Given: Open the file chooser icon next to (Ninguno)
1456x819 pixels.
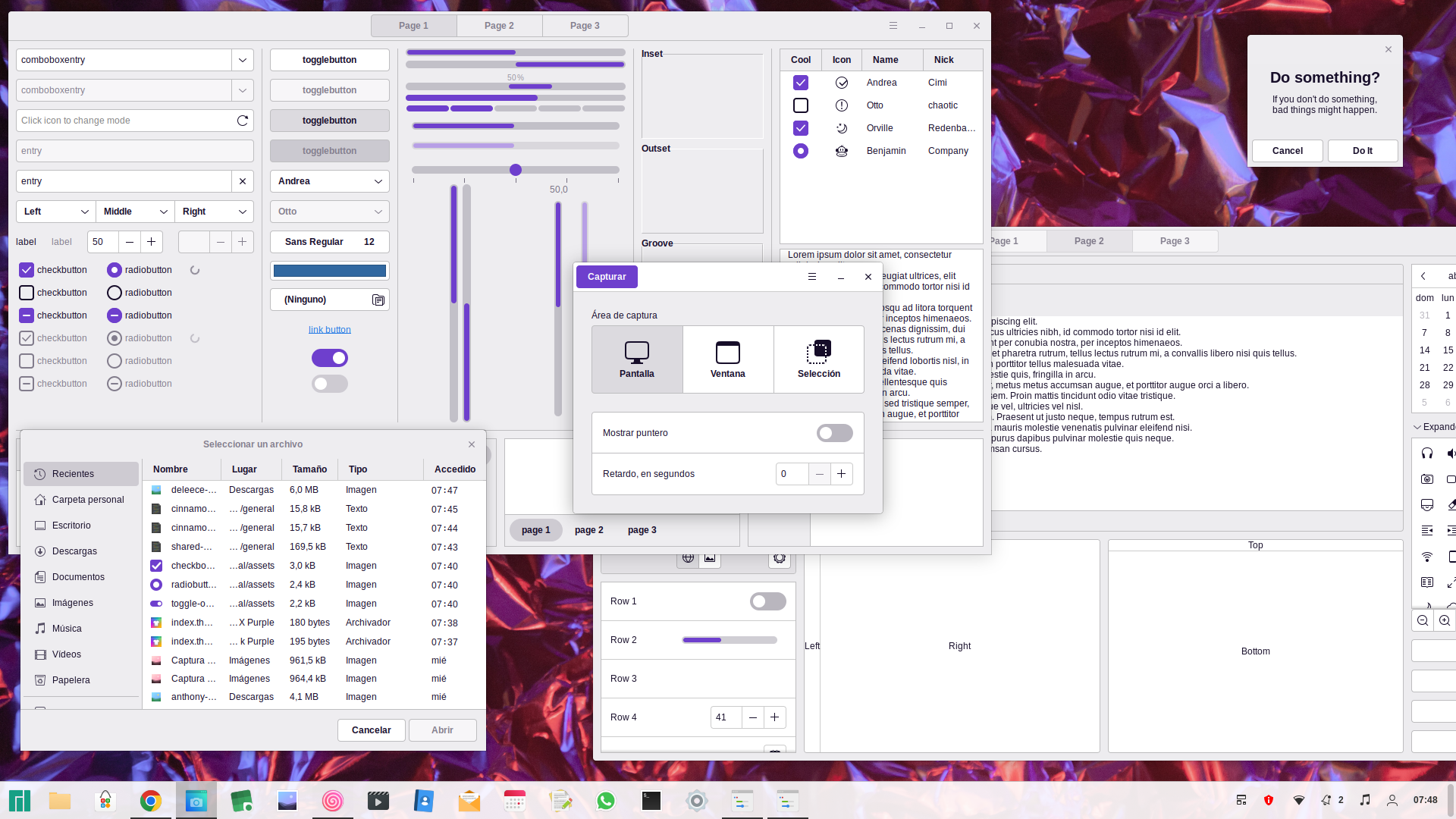Looking at the screenshot, I should (x=378, y=300).
